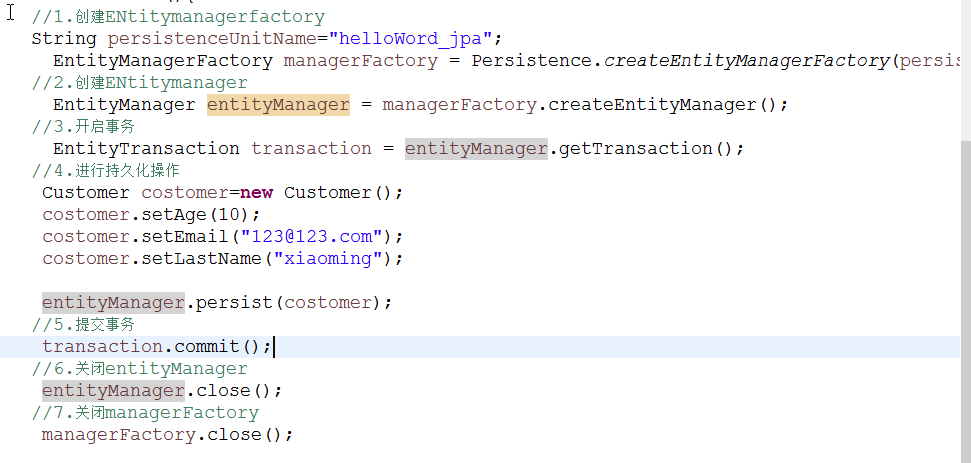Click the managerFactory.close() statement
Viewport: 971px width, 463px height.
pyautogui.click(x=167, y=435)
